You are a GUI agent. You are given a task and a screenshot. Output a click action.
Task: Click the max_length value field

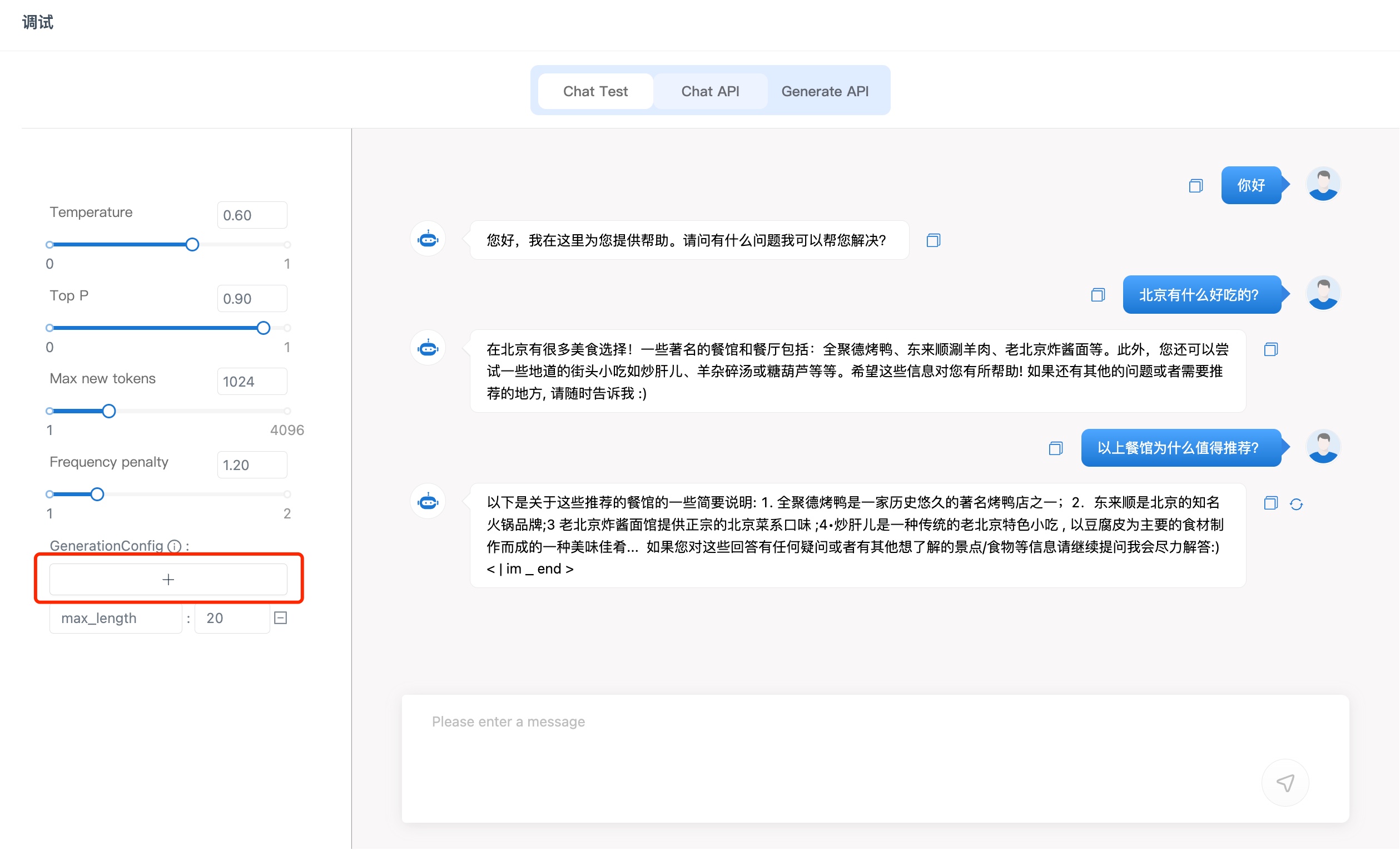click(232, 619)
